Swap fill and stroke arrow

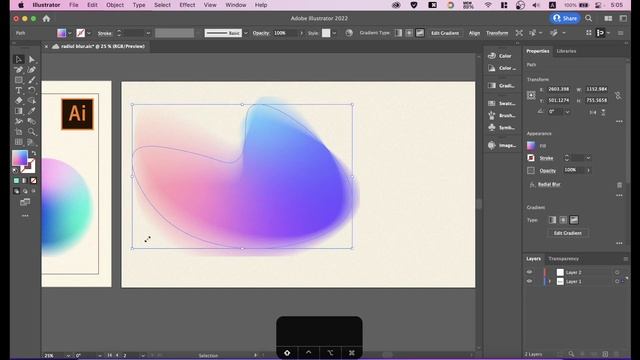34,153
